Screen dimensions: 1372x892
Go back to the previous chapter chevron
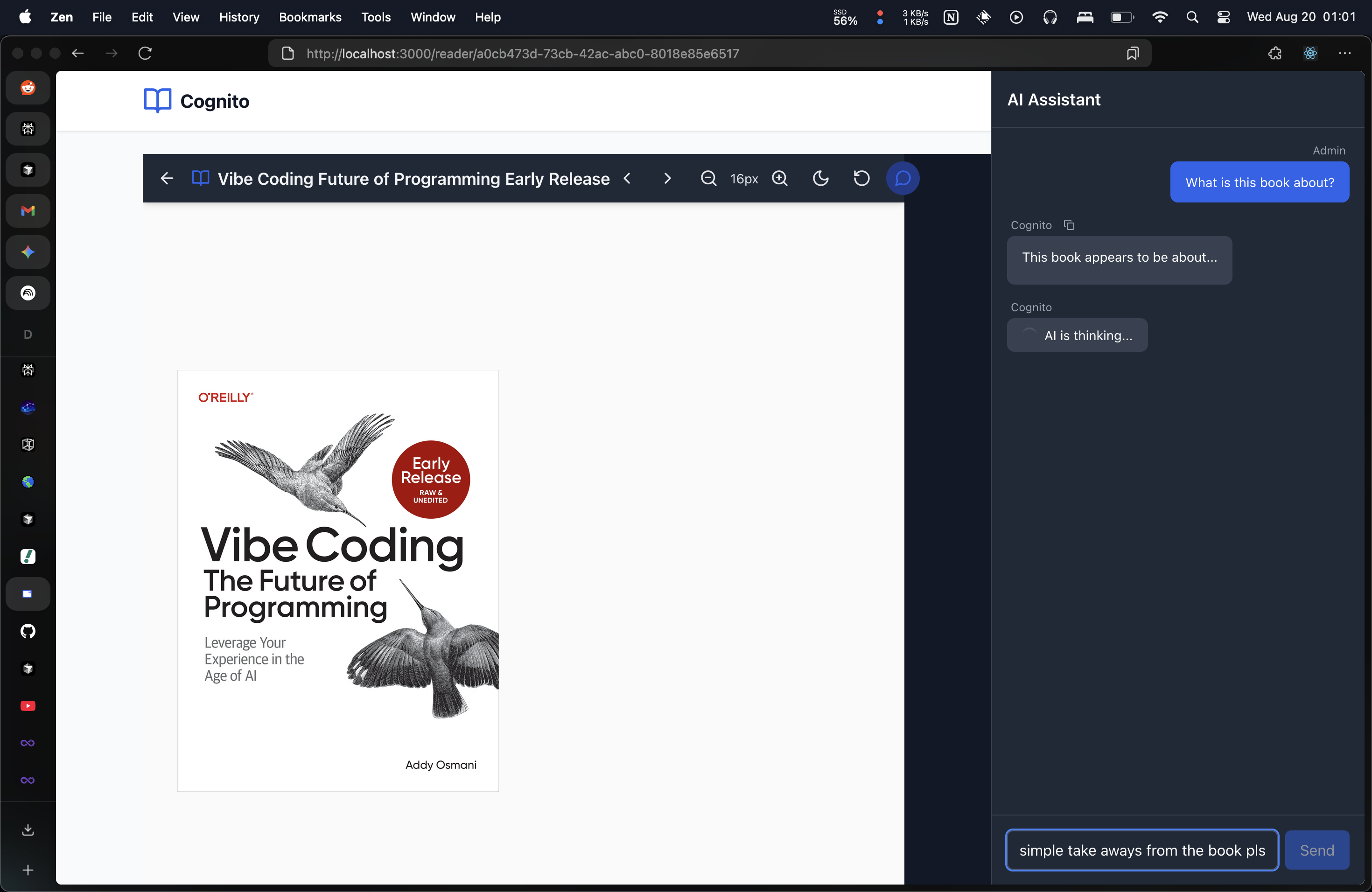[628, 179]
